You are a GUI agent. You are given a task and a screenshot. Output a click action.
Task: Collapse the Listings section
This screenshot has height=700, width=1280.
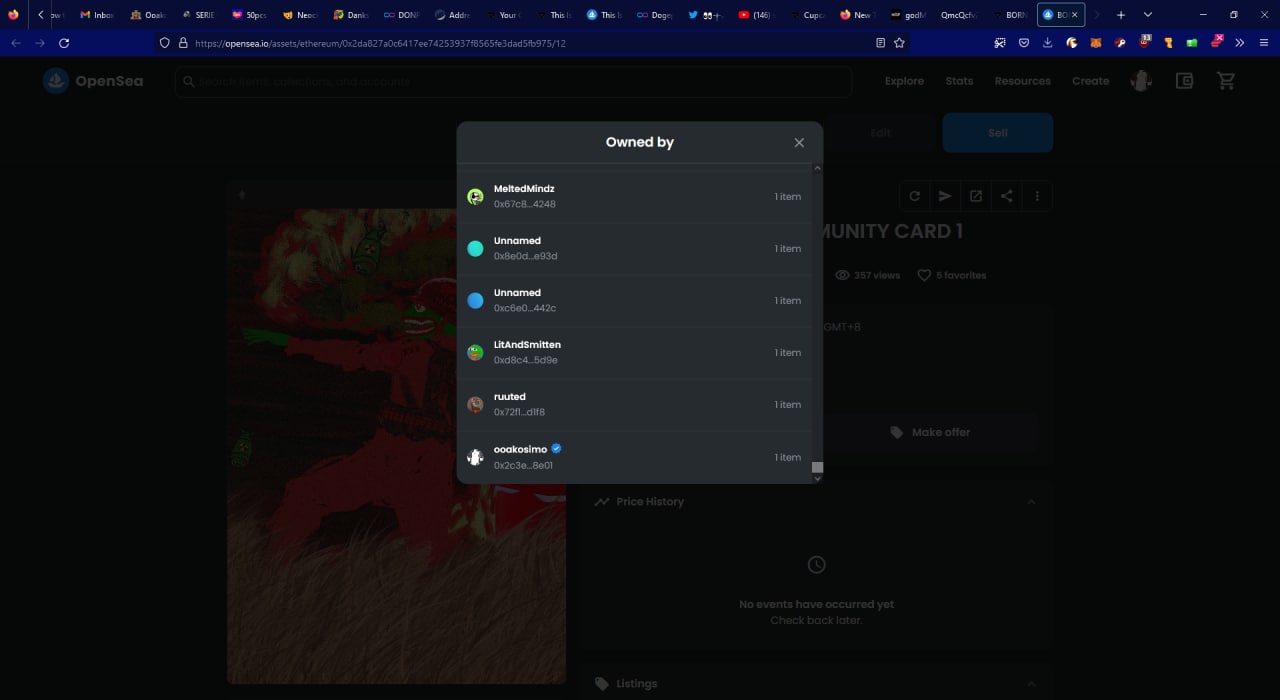coord(1031,684)
